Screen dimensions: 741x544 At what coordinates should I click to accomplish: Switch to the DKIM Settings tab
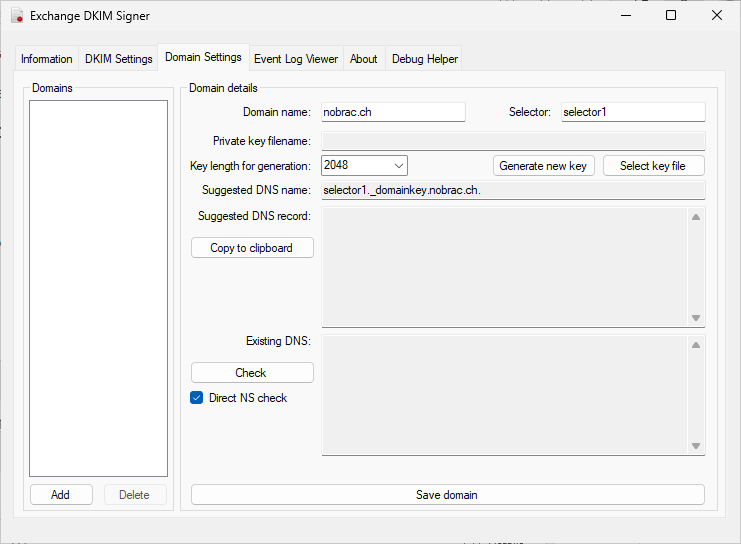(x=119, y=59)
